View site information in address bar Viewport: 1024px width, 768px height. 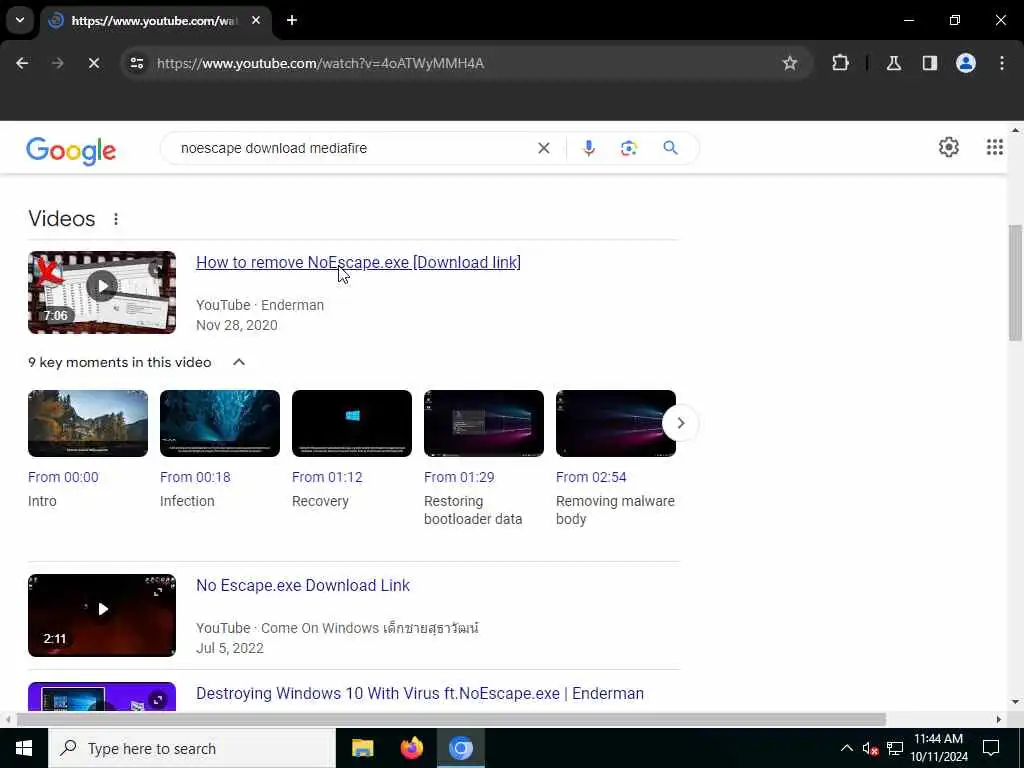coord(137,63)
